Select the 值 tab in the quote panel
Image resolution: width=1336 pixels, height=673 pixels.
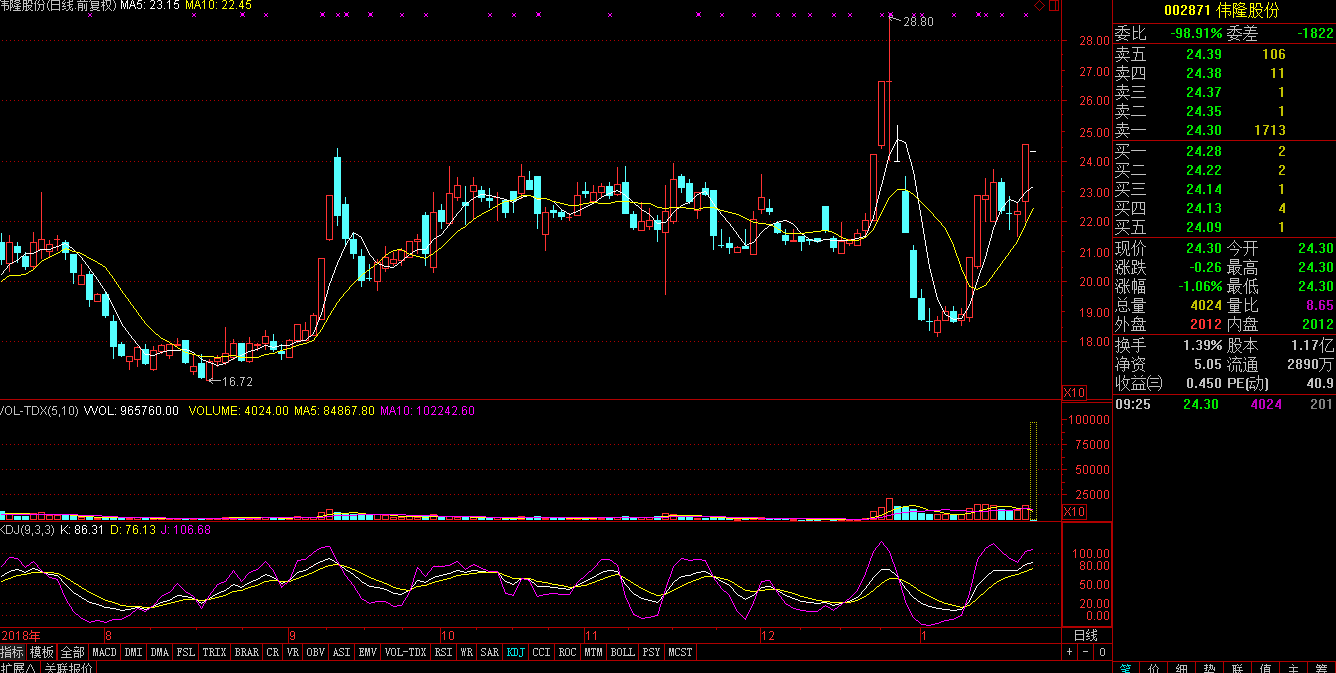point(1265,667)
